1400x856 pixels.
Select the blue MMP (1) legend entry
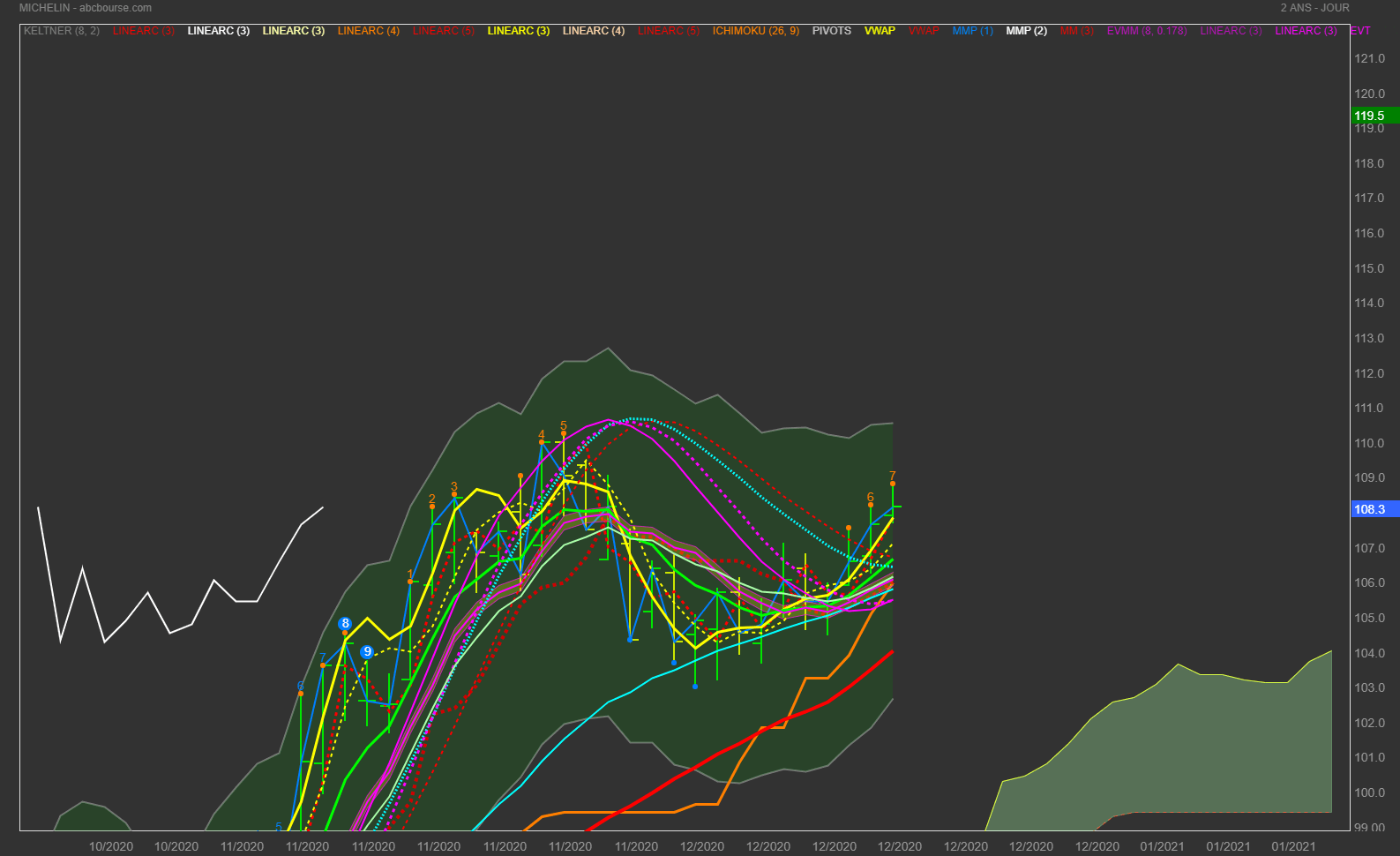click(972, 31)
